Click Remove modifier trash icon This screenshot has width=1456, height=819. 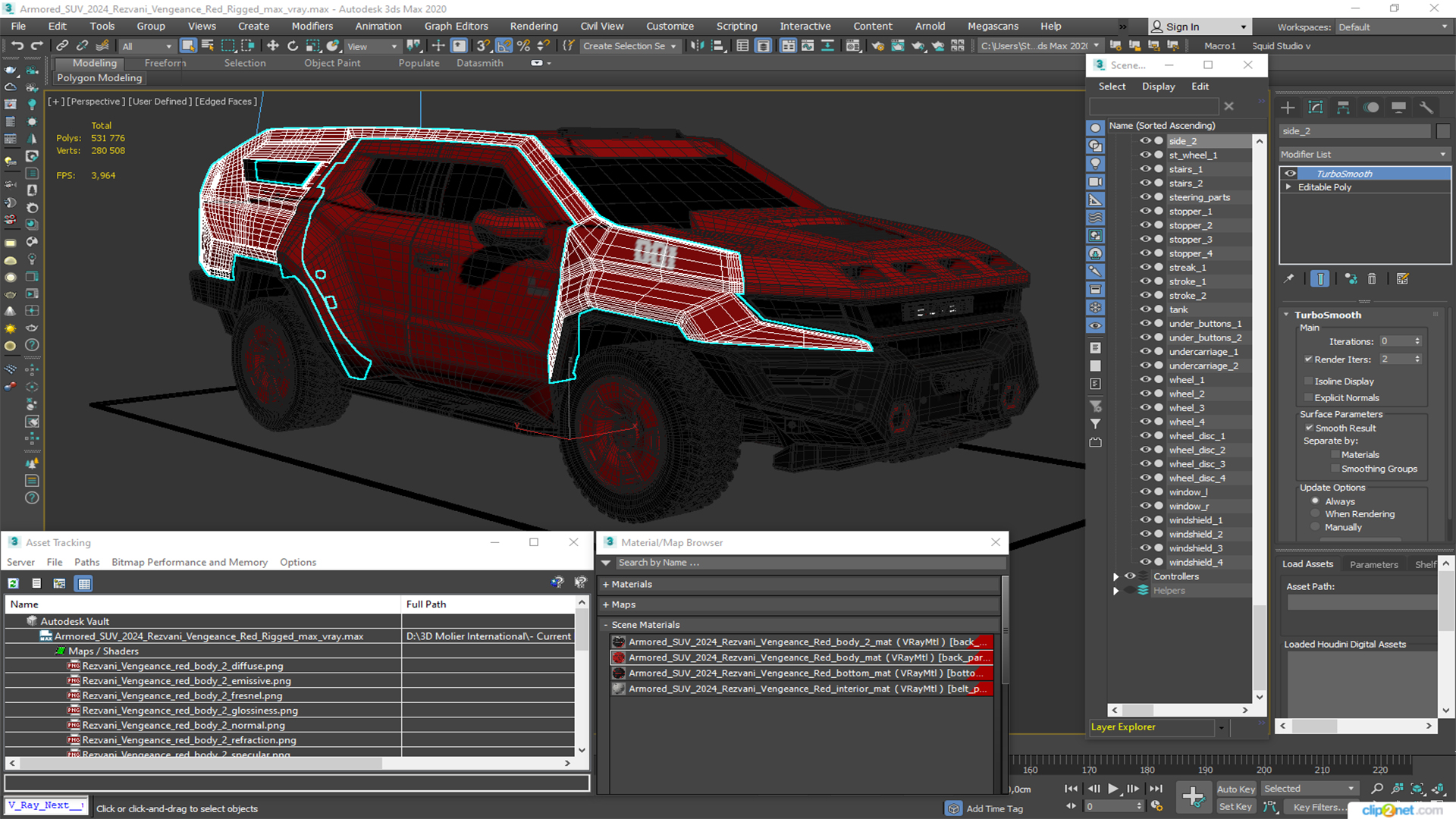pyautogui.click(x=1372, y=279)
